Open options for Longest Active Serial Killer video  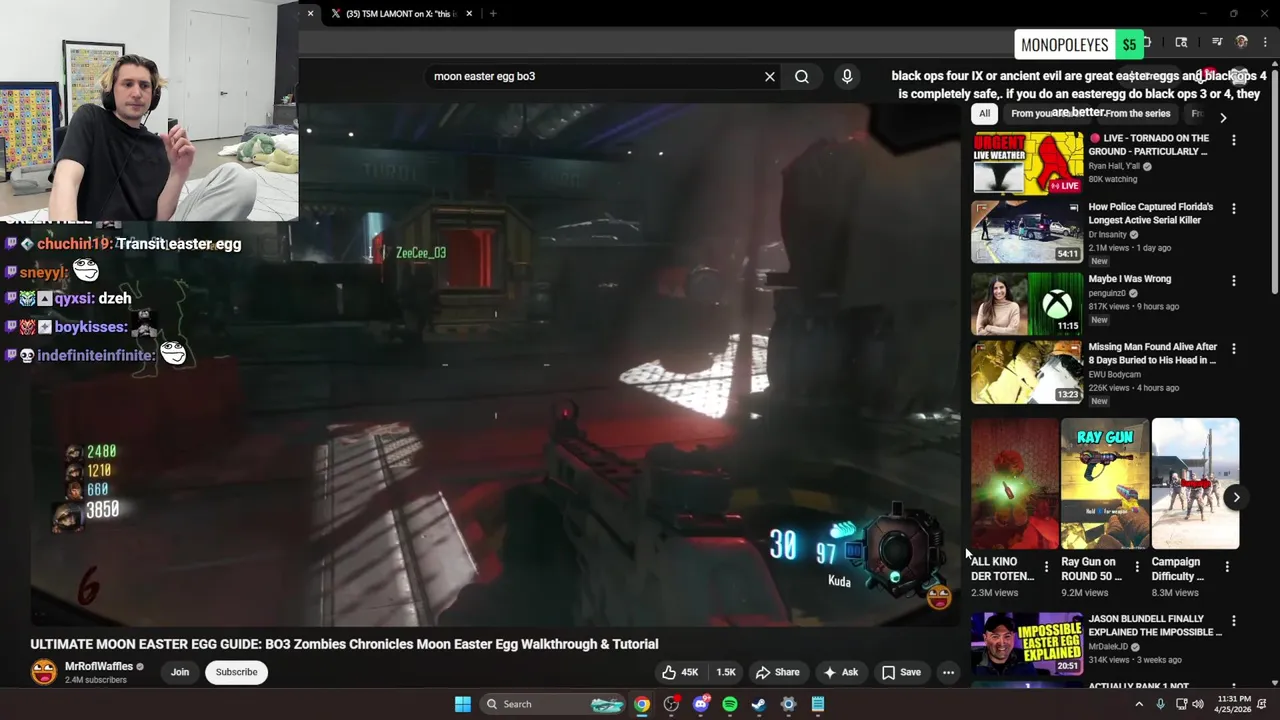(x=1234, y=209)
